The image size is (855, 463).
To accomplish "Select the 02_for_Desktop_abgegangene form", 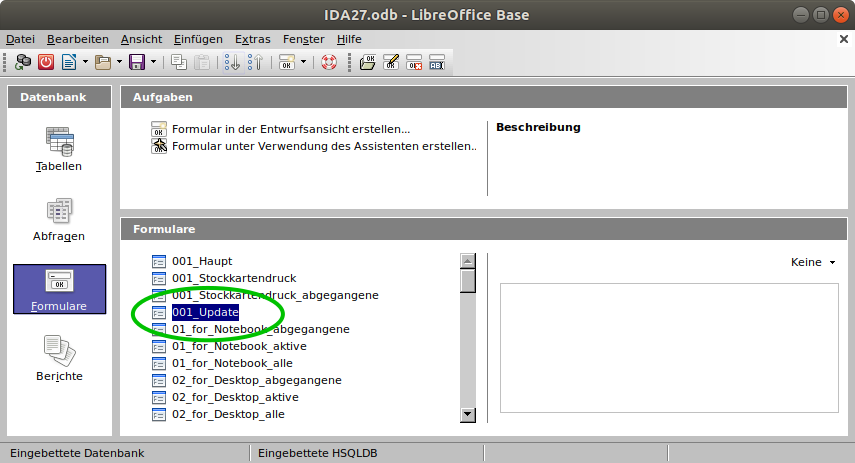I will (x=257, y=380).
